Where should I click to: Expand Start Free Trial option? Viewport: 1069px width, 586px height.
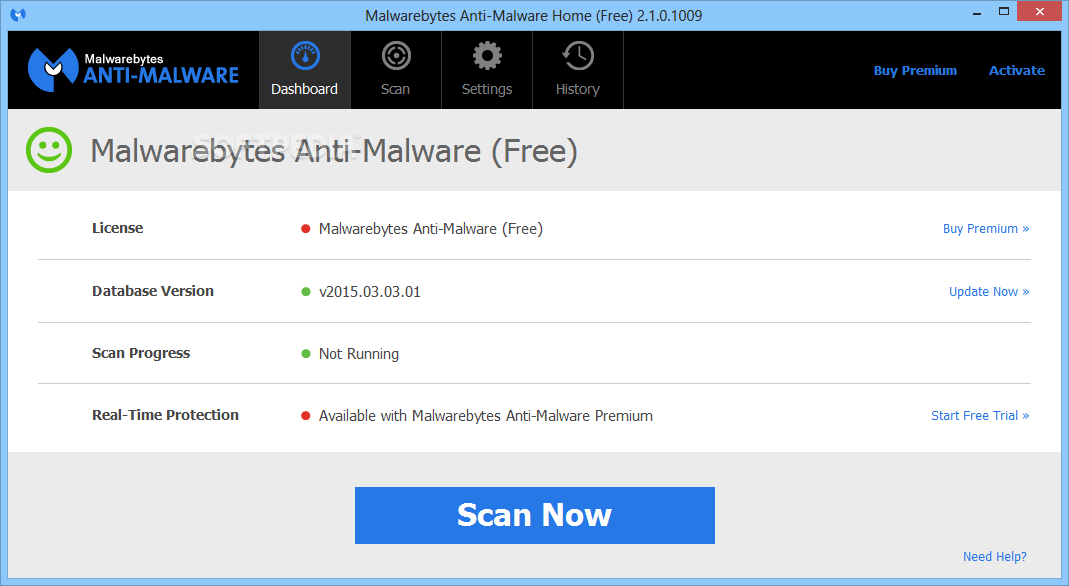[979, 415]
